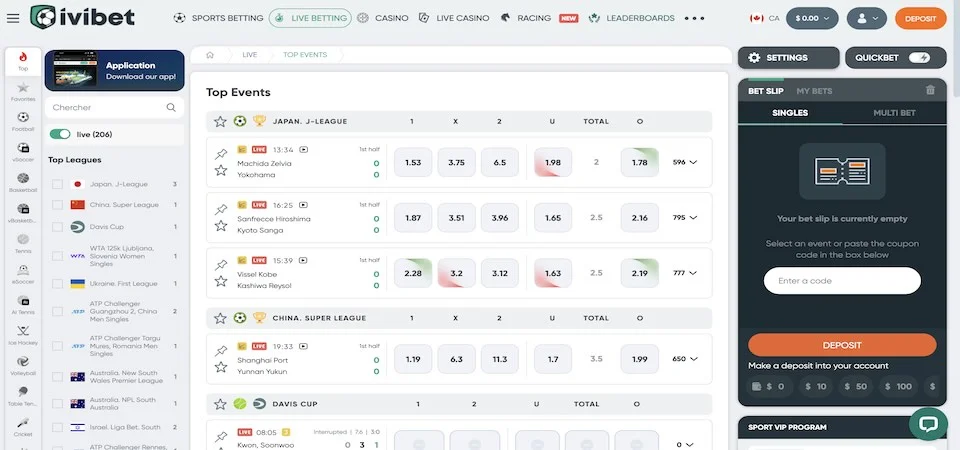The image size is (960, 450).
Task: Pin the Vissel Kobe match
Action: pyautogui.click(x=221, y=265)
